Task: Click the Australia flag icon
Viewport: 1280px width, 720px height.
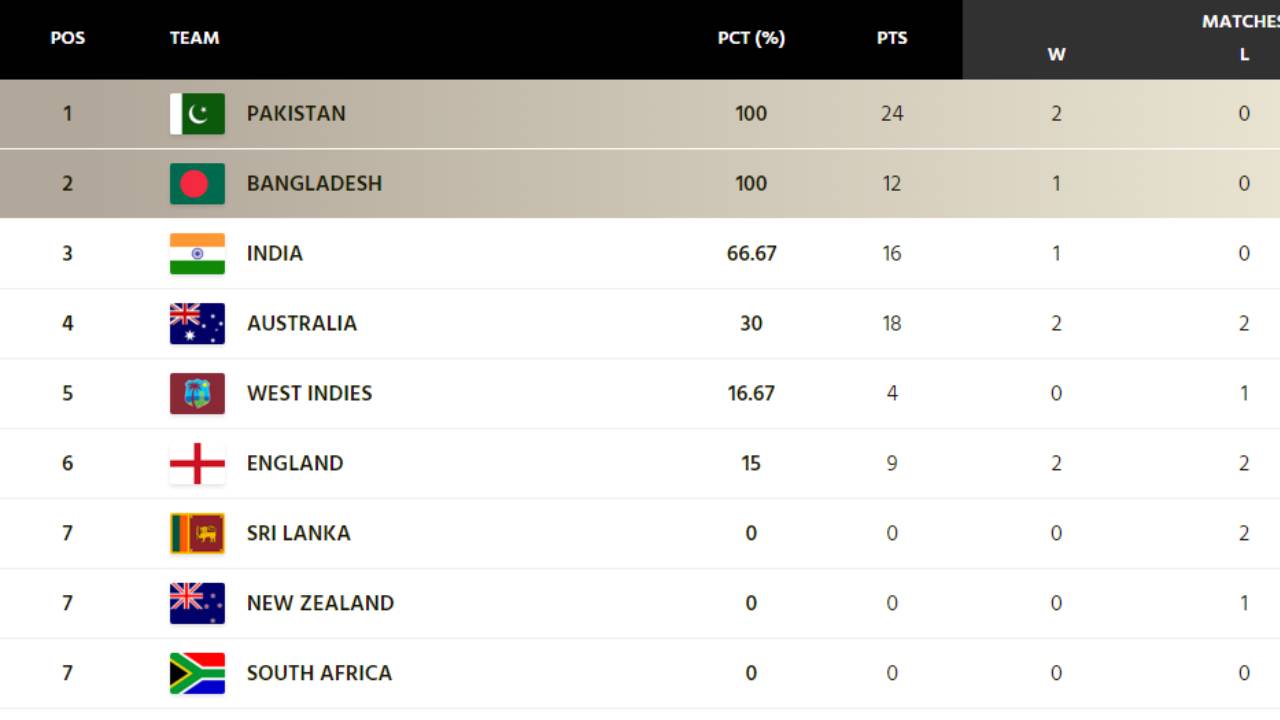Action: [197, 323]
